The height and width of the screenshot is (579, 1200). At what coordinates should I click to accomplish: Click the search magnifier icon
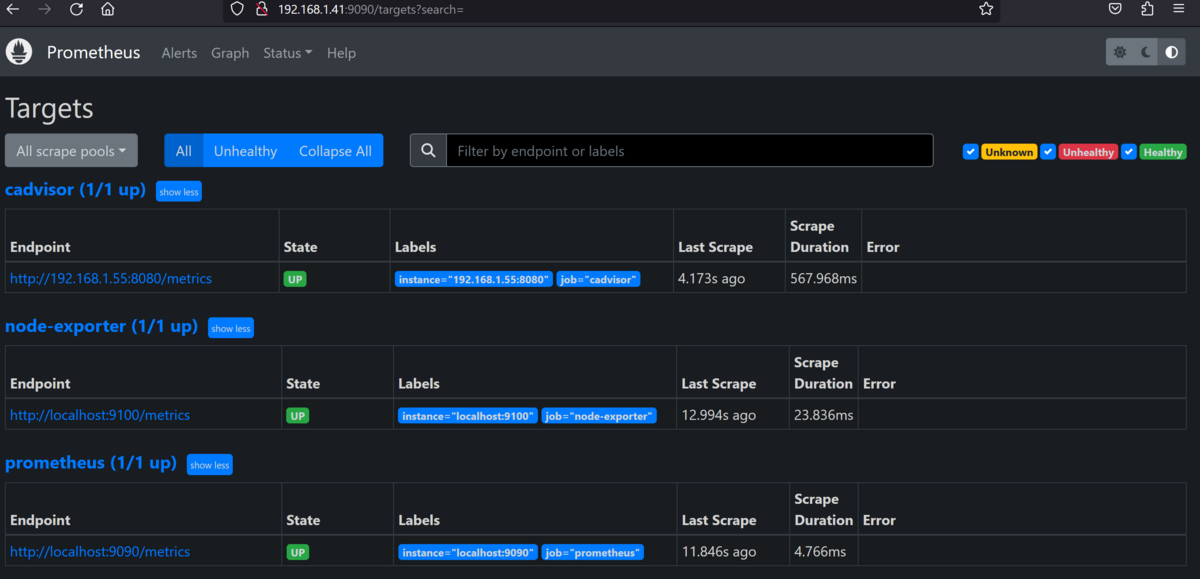pos(428,151)
